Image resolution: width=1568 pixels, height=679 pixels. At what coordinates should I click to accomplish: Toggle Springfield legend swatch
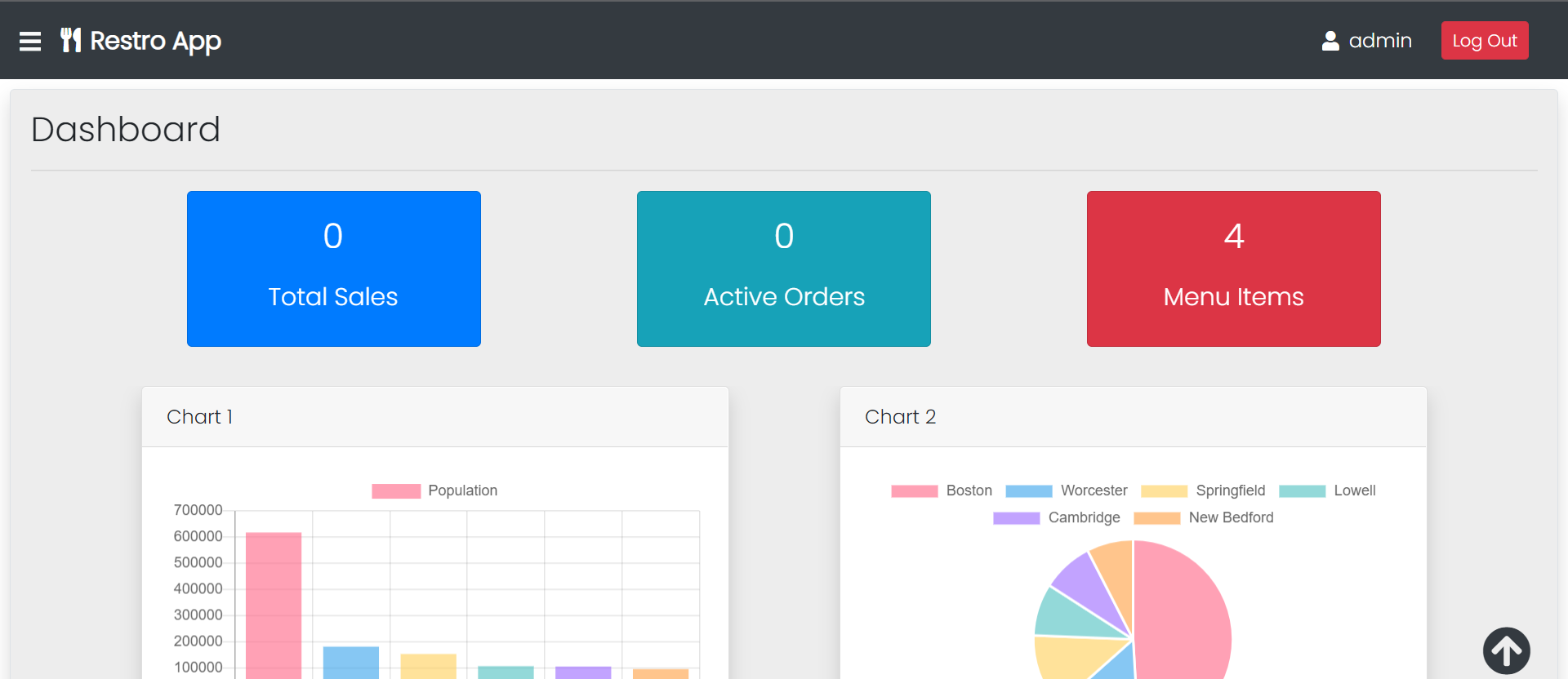click(1164, 491)
